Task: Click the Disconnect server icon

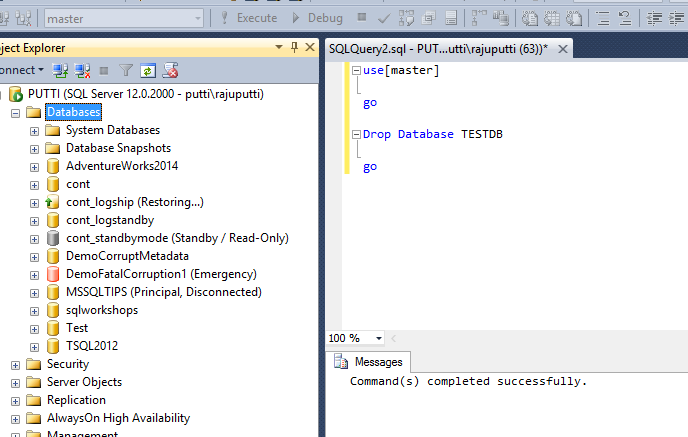Action: tap(82, 70)
